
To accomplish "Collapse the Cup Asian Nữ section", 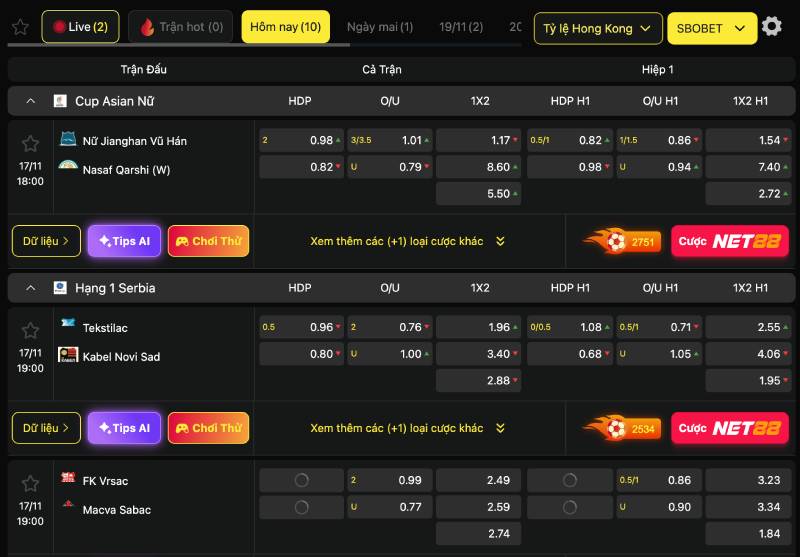I will coord(31,101).
